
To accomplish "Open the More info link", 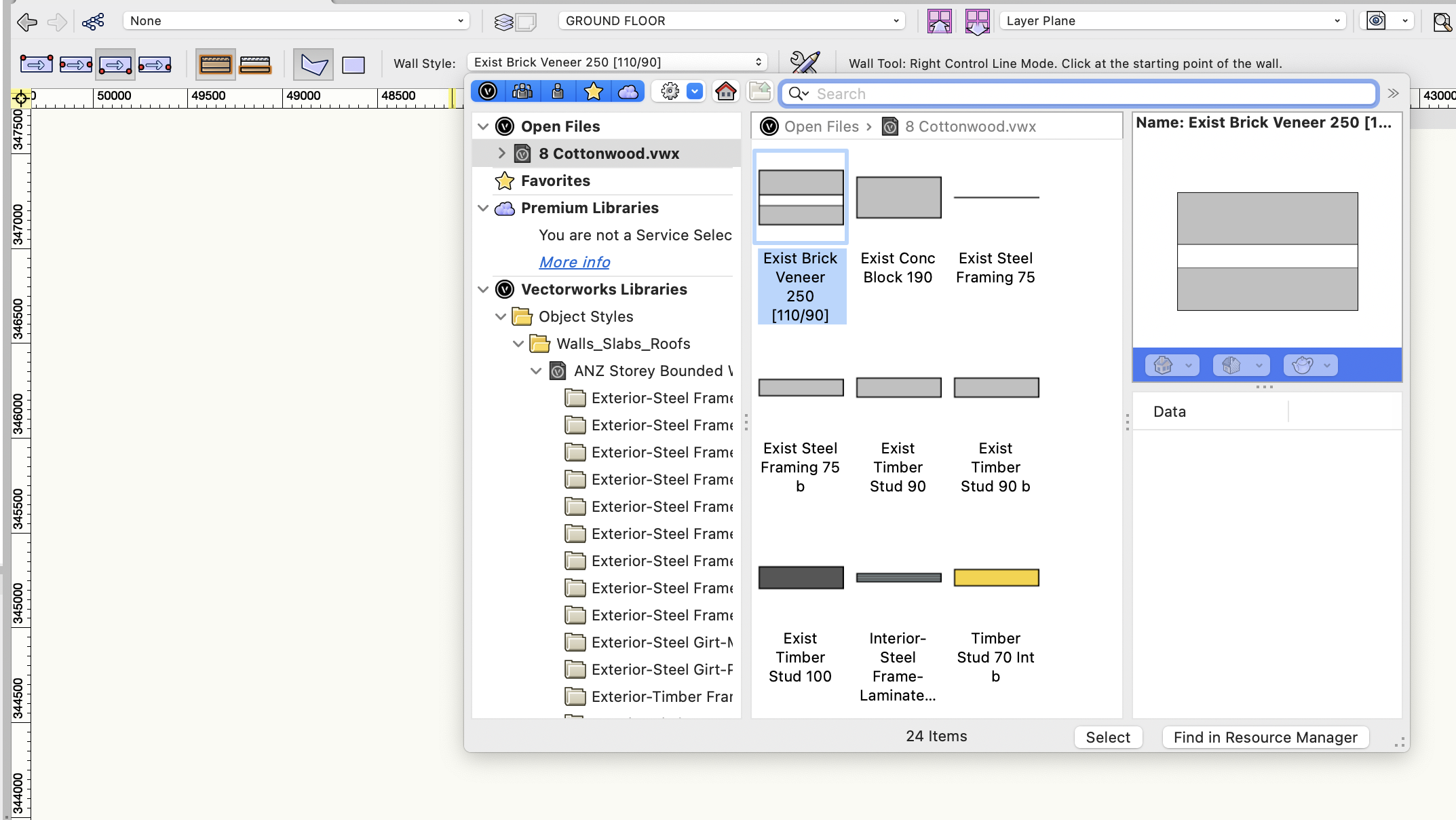I will [x=574, y=262].
